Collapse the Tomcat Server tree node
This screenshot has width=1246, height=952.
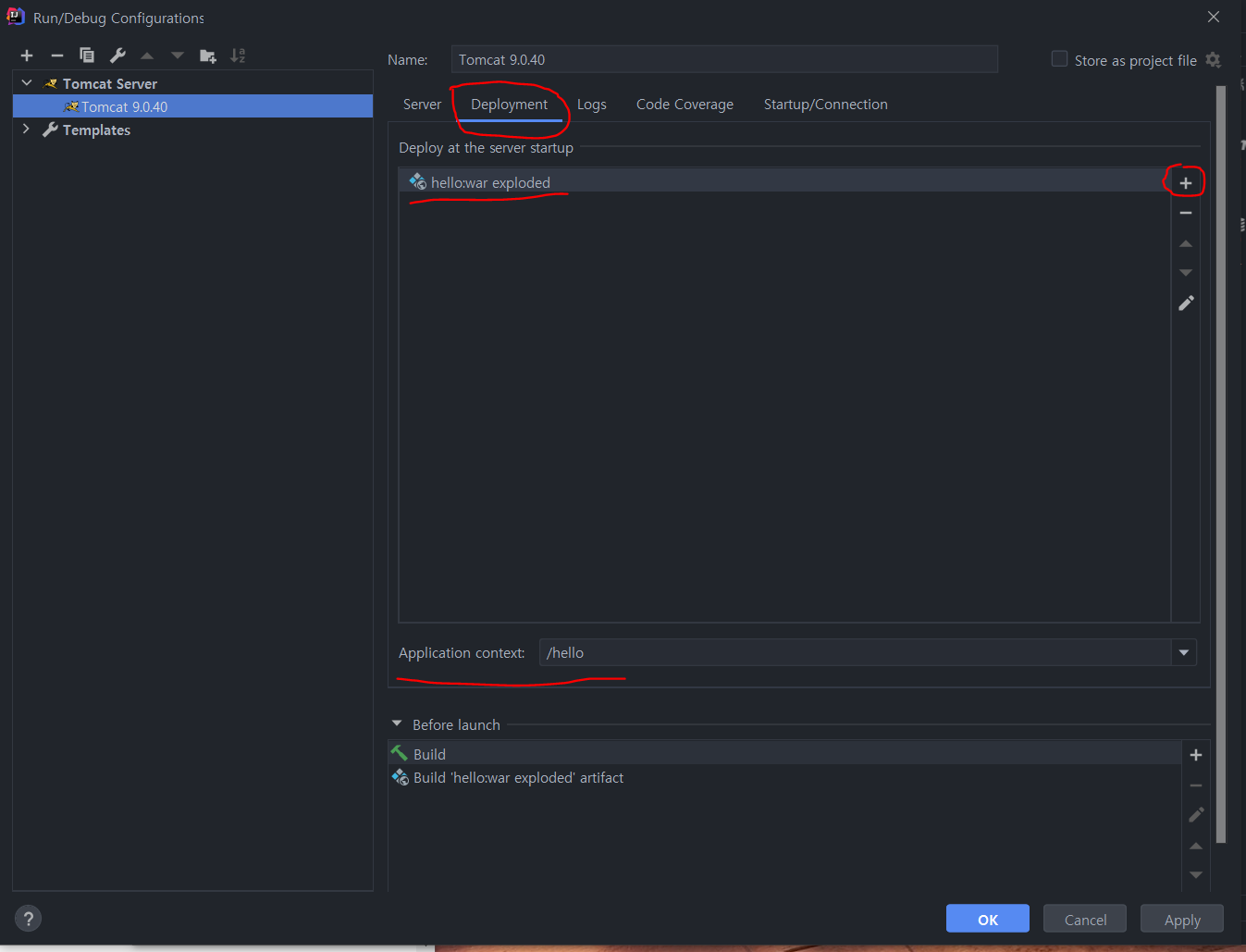tap(27, 83)
